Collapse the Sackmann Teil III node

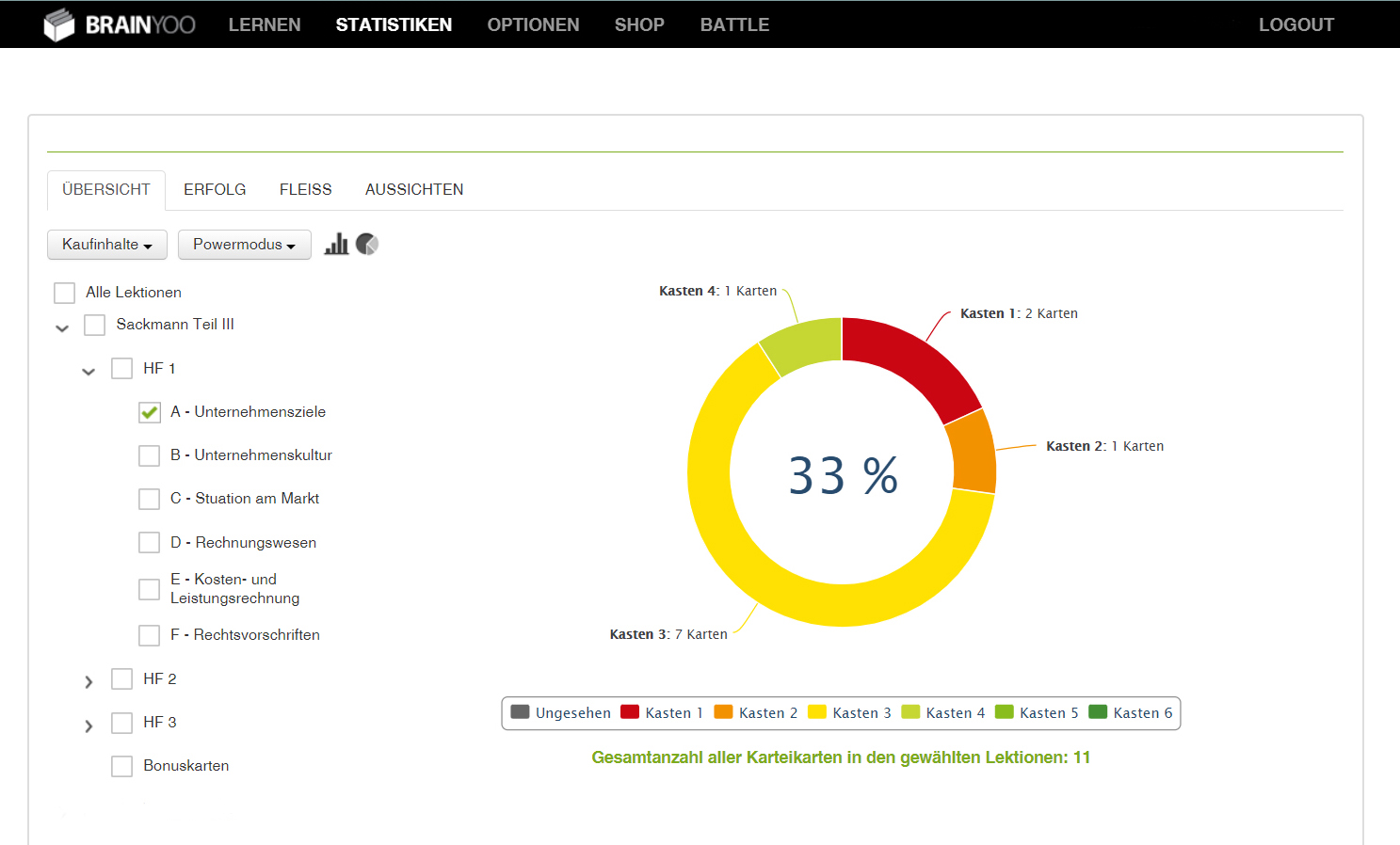[62, 328]
